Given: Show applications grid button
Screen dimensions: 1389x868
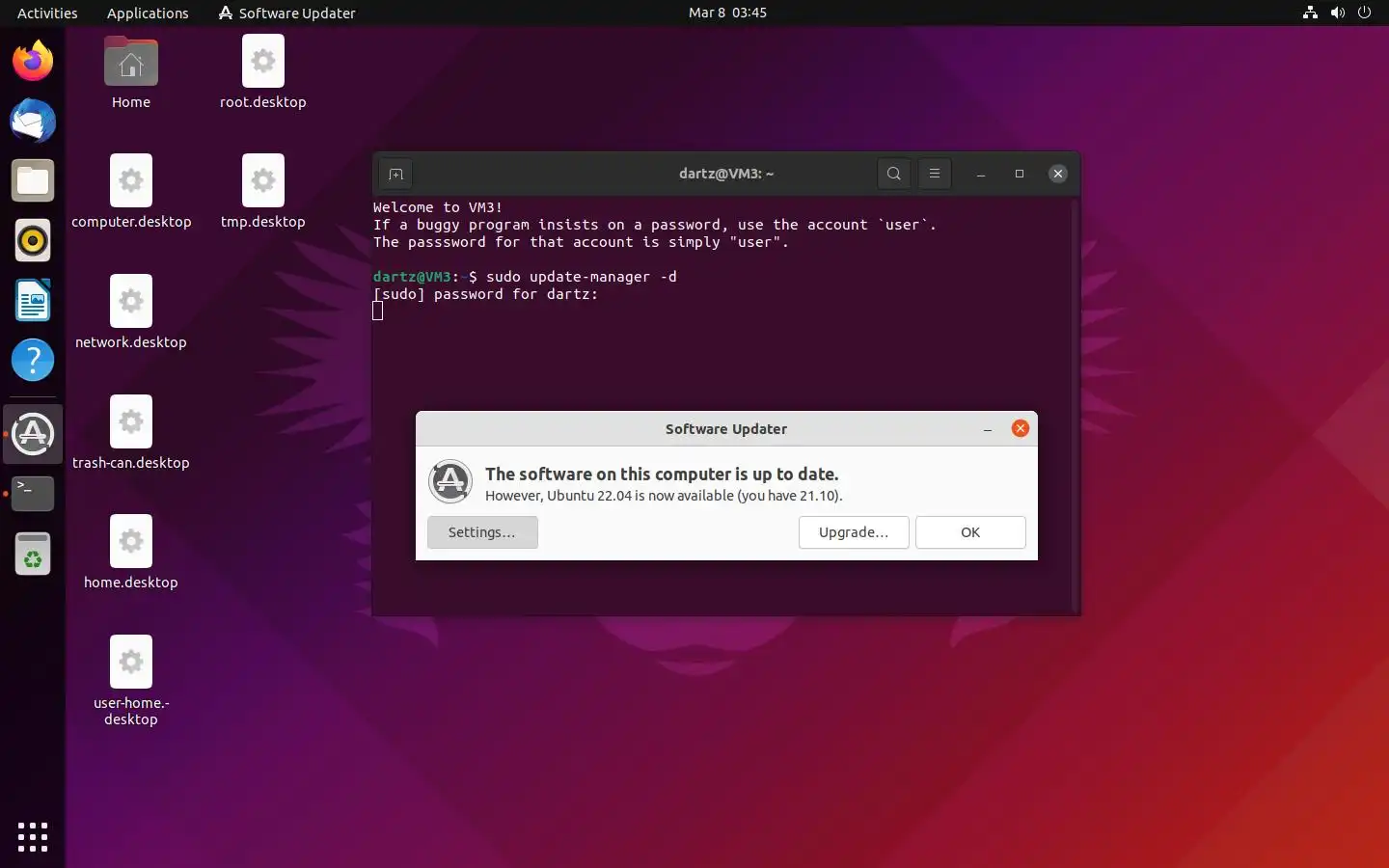Looking at the screenshot, I should click(33, 836).
